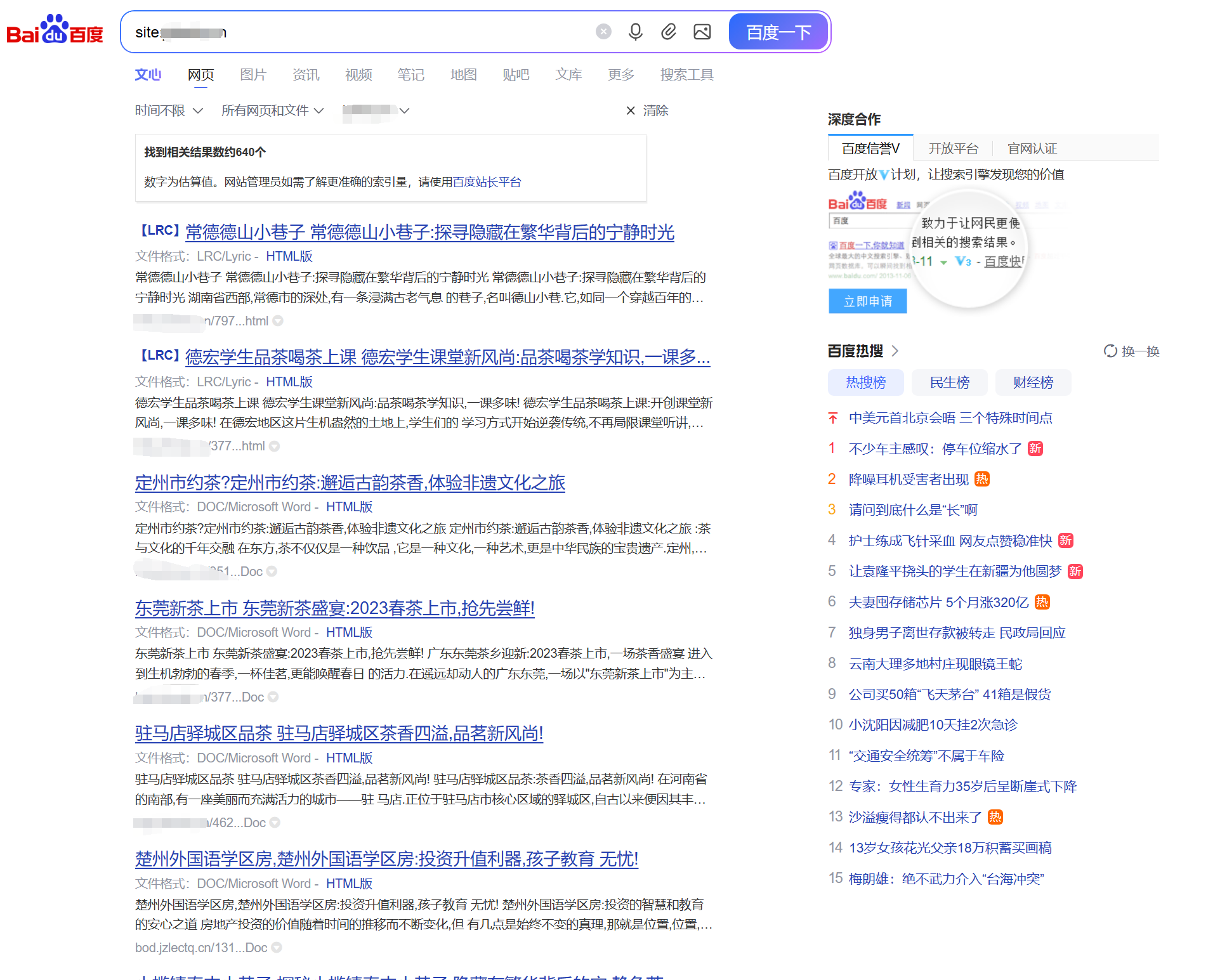Click the 百度一下 search button
The width and height of the screenshot is (1227, 980).
coord(778,32)
